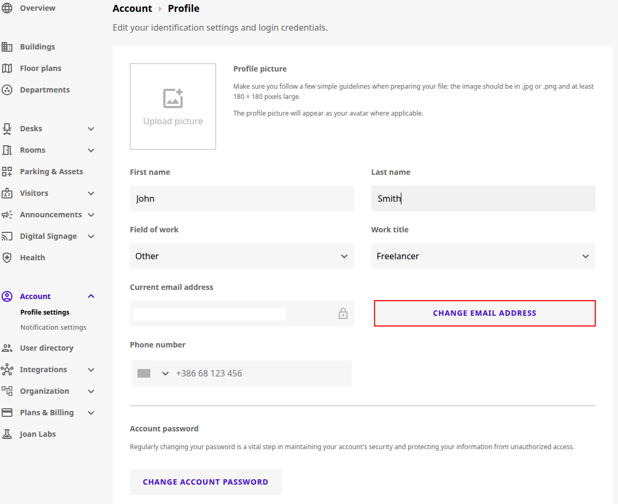Click the upload image icon in picture box
Screen dimensions: 618x504
coord(173,98)
